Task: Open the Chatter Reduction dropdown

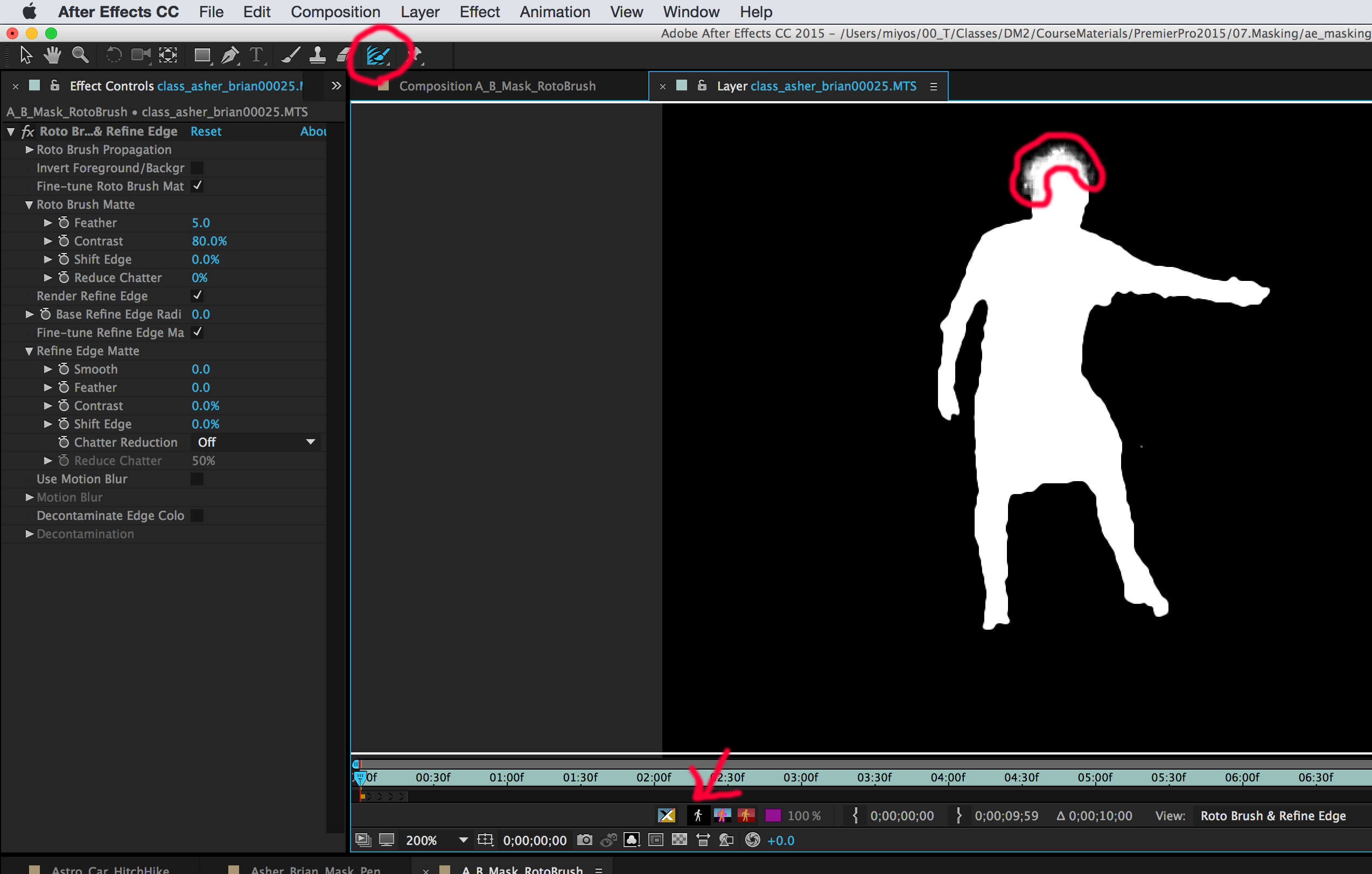Action: click(x=256, y=442)
